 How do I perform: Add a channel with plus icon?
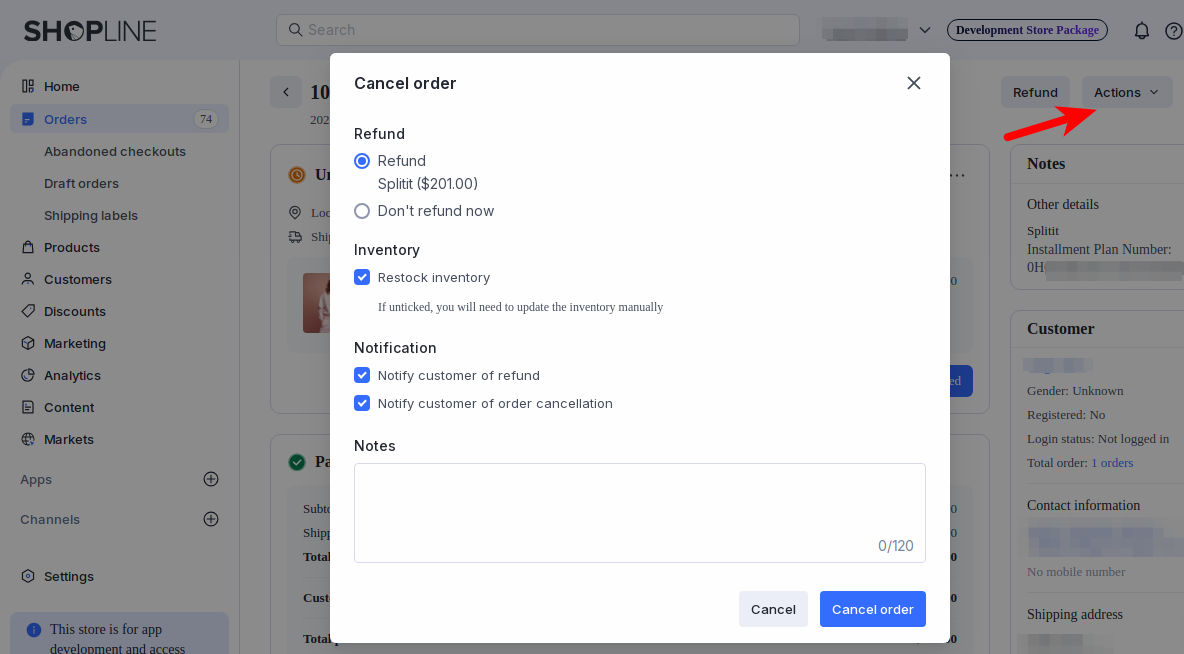(211, 519)
